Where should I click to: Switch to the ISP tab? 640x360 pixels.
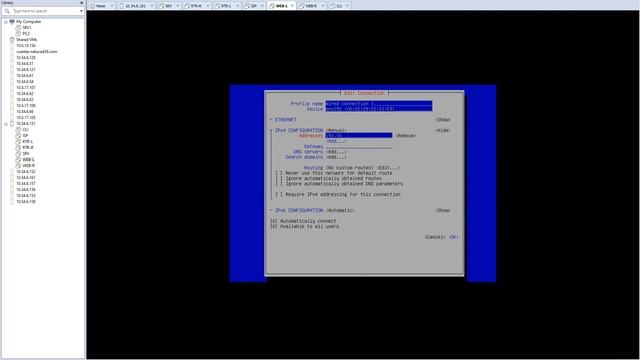pyautogui.click(x=253, y=6)
